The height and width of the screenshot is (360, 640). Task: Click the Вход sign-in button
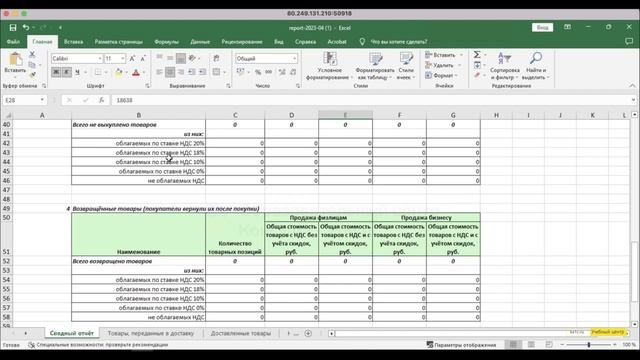(542, 27)
